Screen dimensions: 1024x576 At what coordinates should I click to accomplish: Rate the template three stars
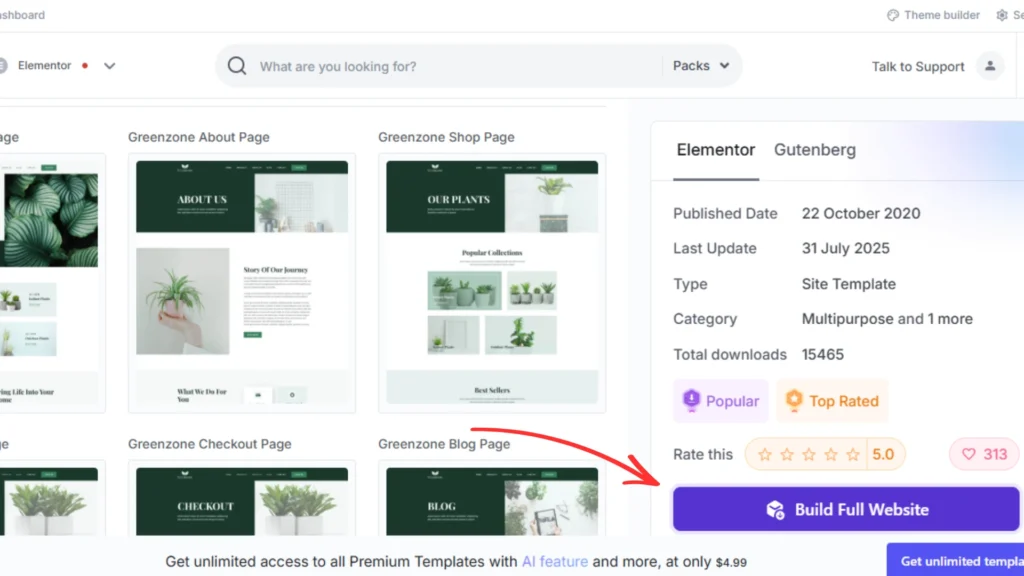pyautogui.click(x=808, y=455)
